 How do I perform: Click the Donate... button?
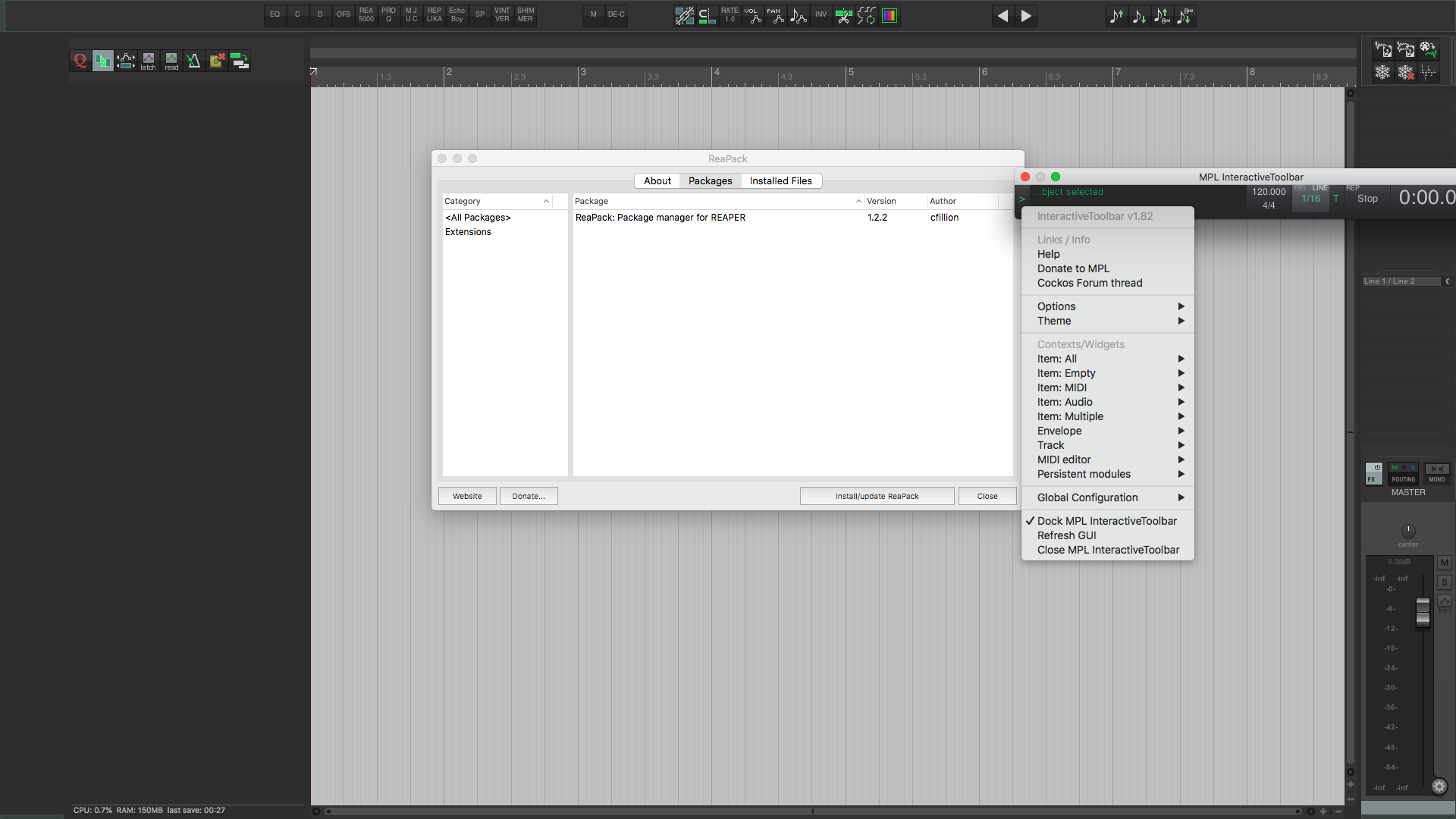pos(529,496)
